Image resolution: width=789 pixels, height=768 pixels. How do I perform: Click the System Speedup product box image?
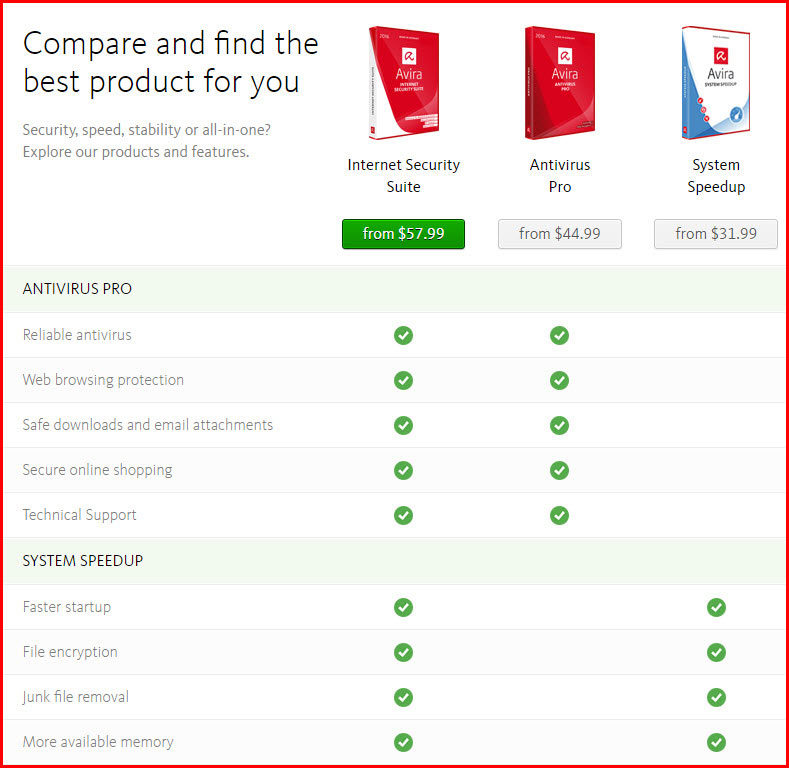tap(716, 83)
